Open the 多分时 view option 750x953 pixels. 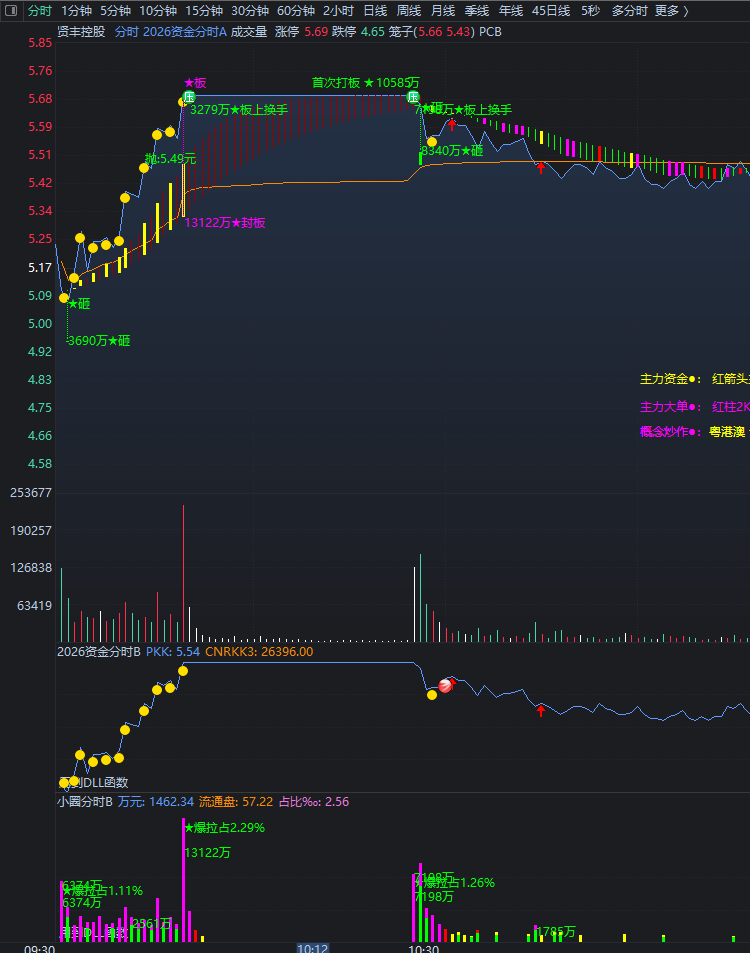(x=629, y=10)
